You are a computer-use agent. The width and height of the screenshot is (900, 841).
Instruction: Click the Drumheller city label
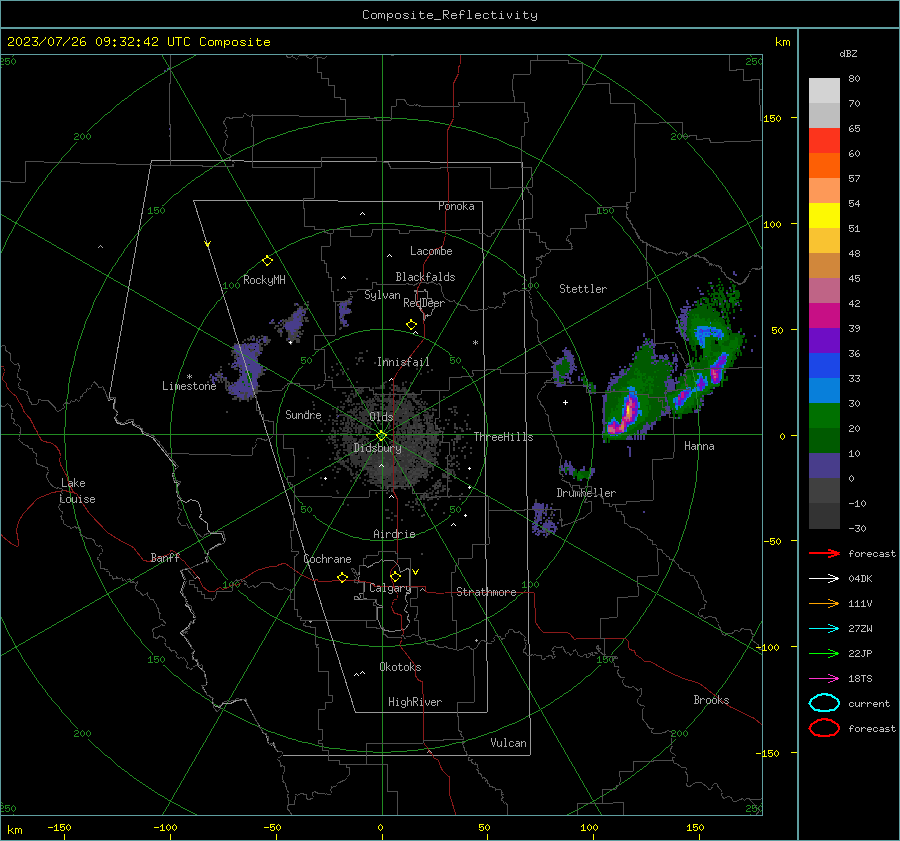coord(586,493)
